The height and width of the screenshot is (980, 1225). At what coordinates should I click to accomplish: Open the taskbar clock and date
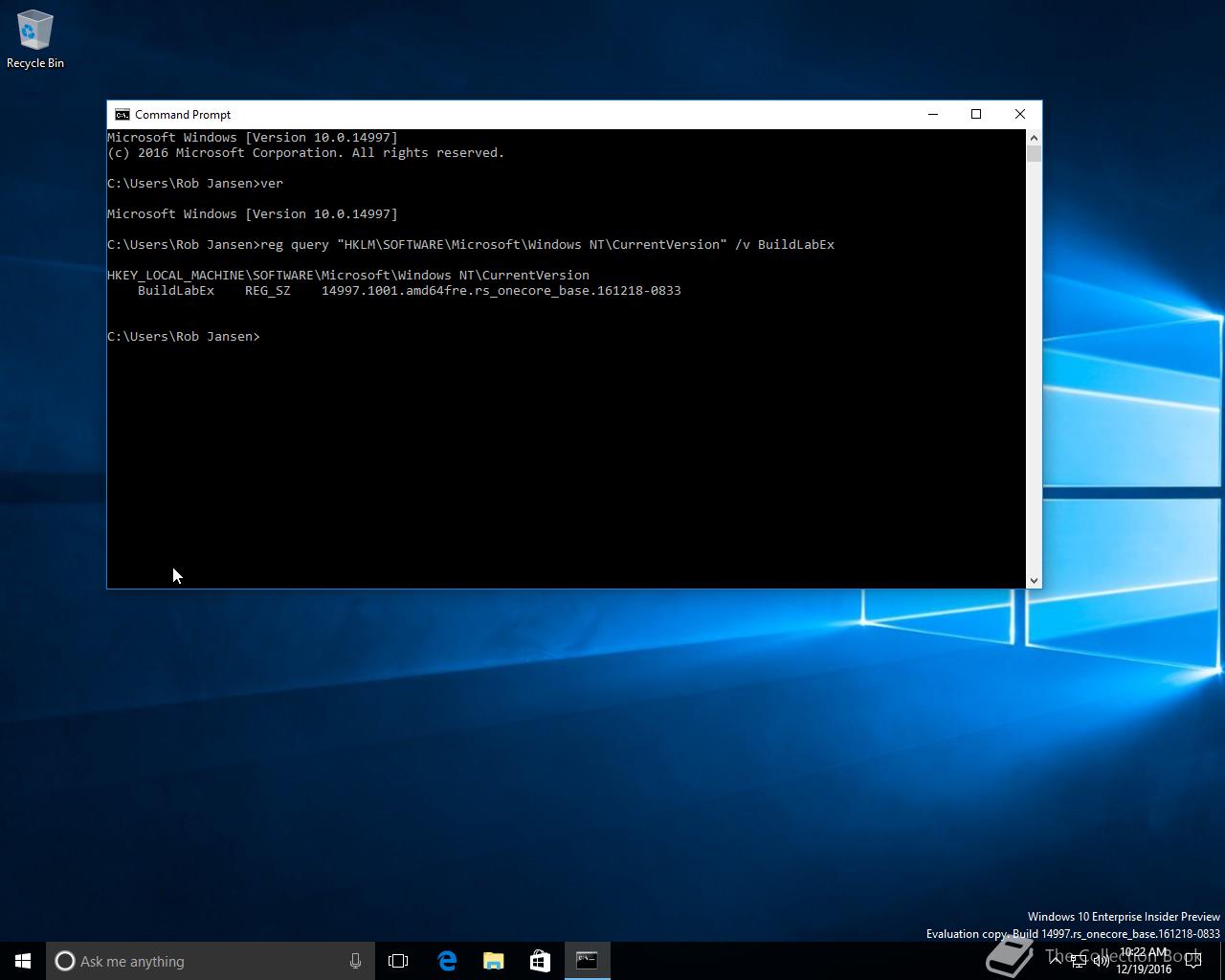1144,961
